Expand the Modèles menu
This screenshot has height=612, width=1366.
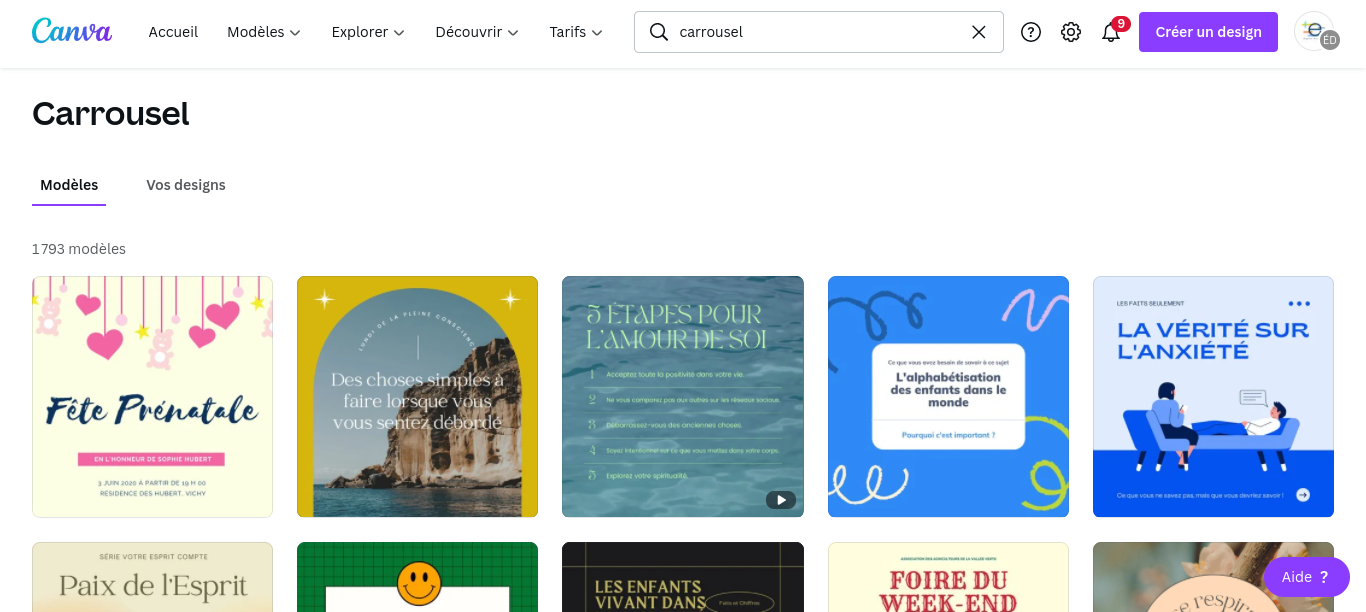[x=264, y=32]
